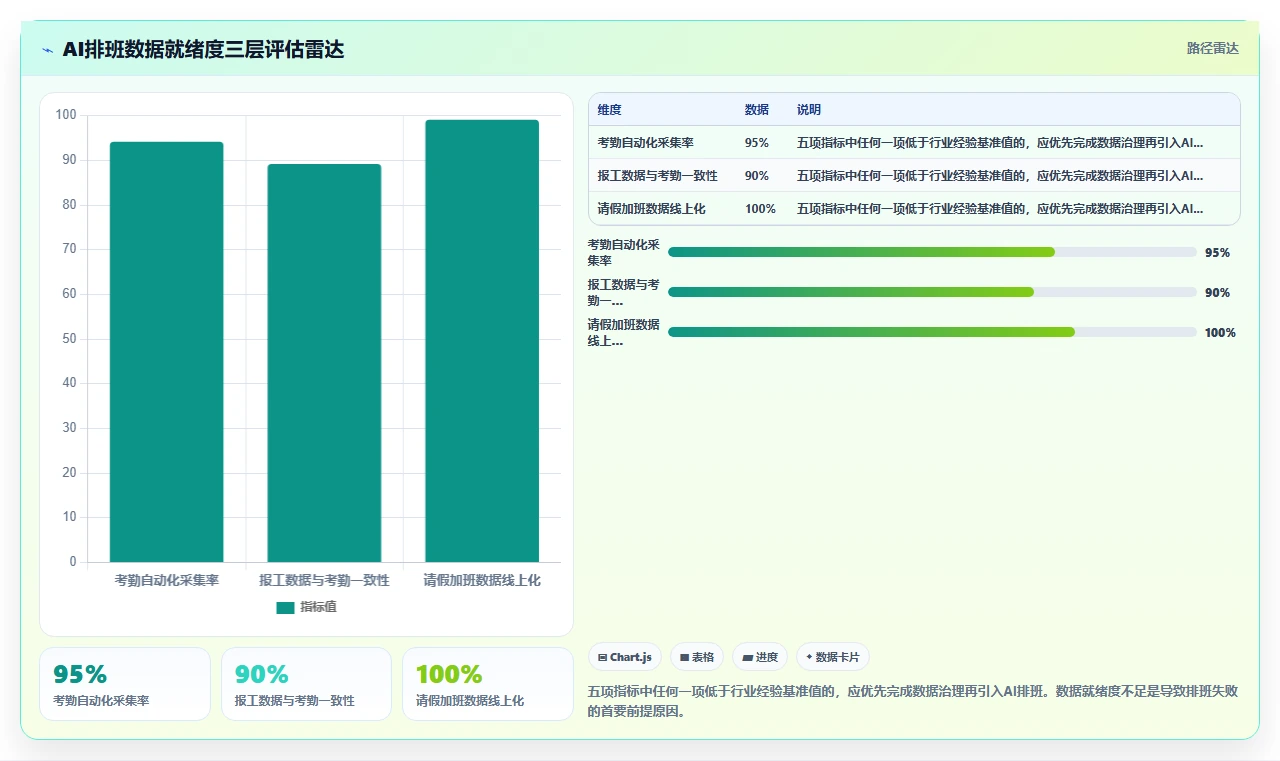Image resolution: width=1280 pixels, height=761 pixels.
Task: Click the 请假加班数据线上化 bar in chart
Action: point(482,341)
